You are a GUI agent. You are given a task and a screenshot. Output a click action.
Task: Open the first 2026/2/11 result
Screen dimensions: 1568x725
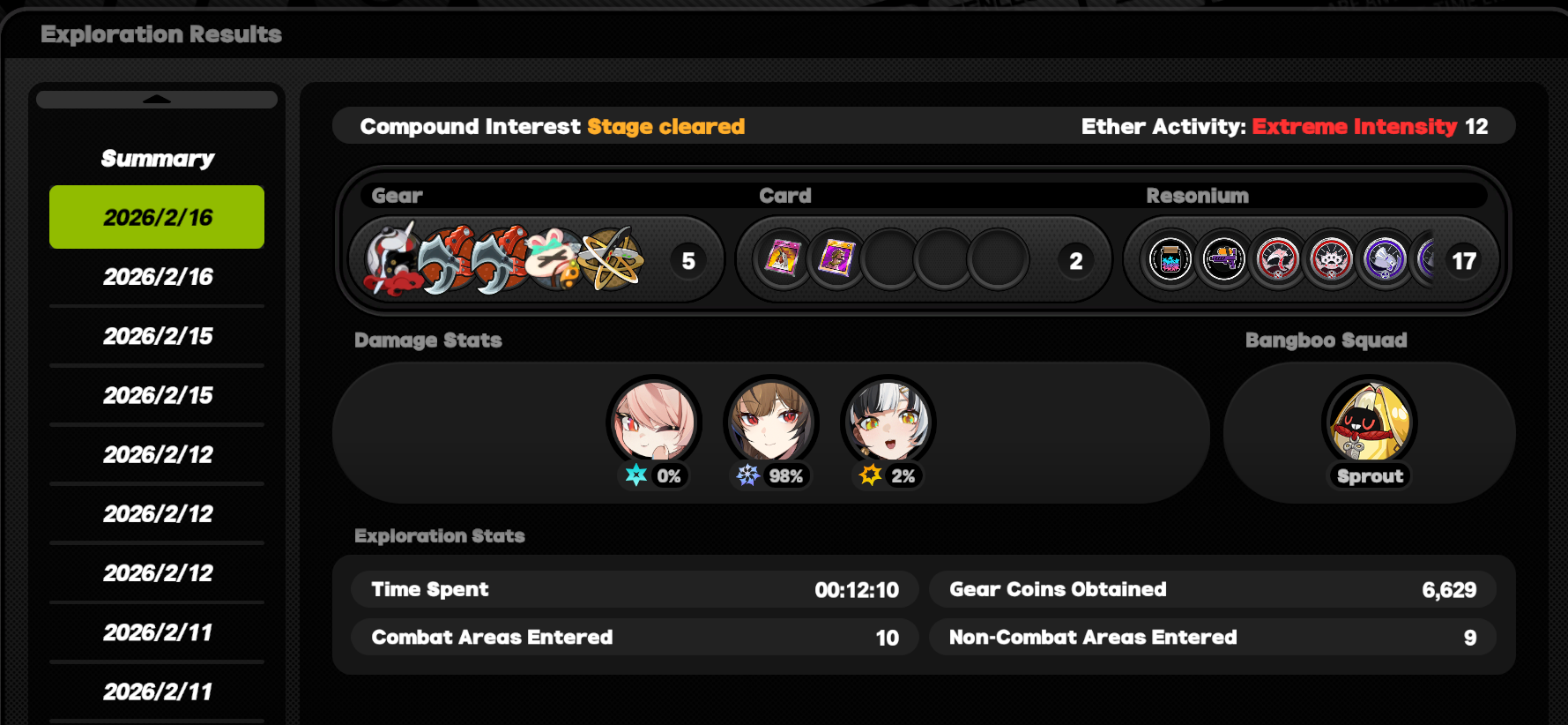157,632
